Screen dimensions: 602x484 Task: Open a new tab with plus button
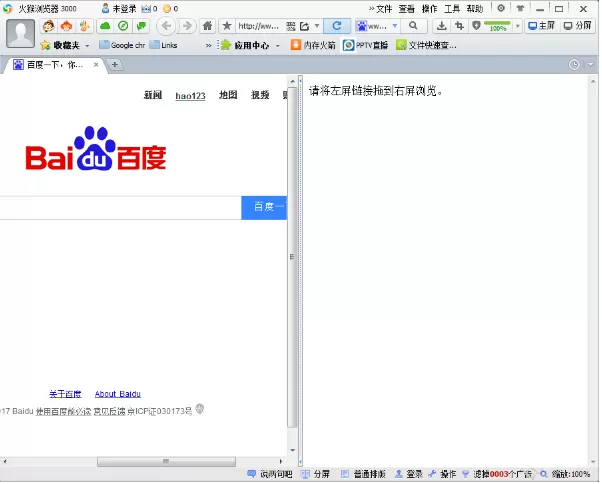coord(114,65)
